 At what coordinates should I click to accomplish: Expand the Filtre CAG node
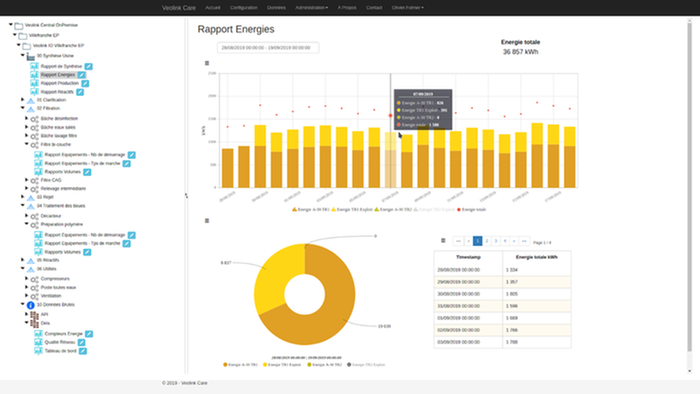(27, 180)
